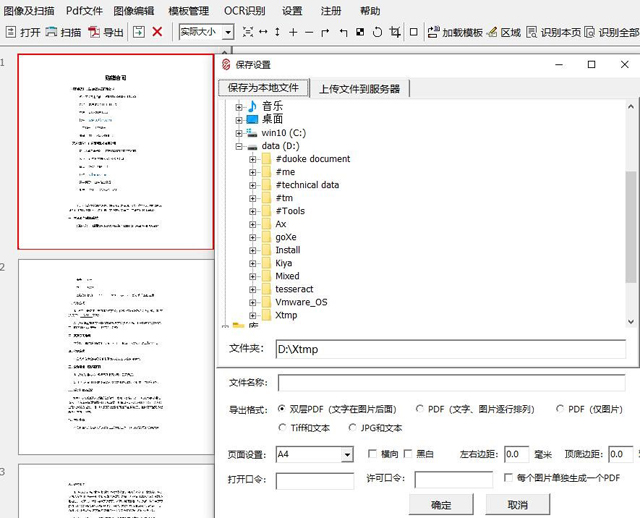Expand the #duoke document folder

click(253, 159)
